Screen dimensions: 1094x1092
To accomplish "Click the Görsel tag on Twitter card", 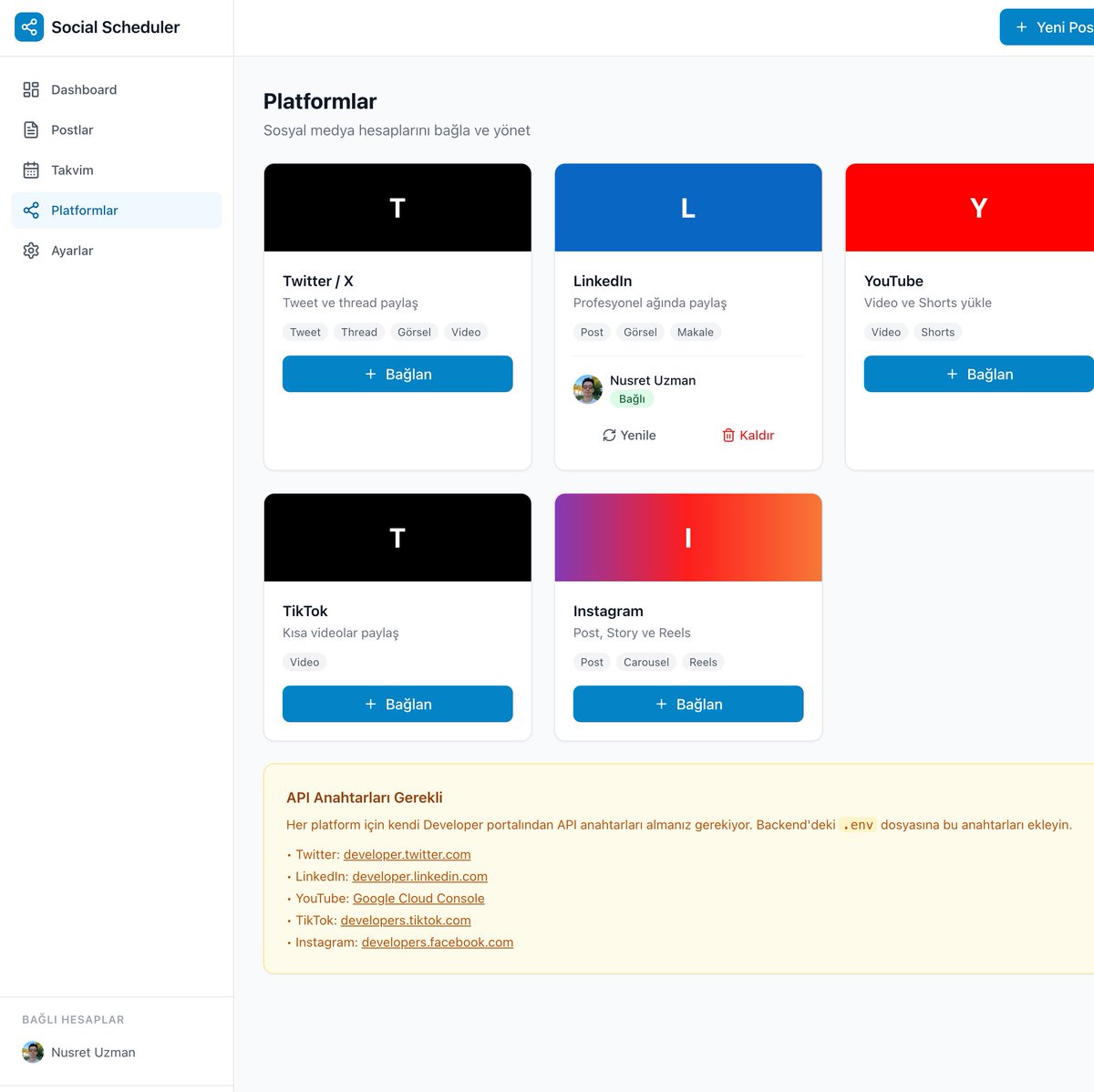I will (x=414, y=332).
